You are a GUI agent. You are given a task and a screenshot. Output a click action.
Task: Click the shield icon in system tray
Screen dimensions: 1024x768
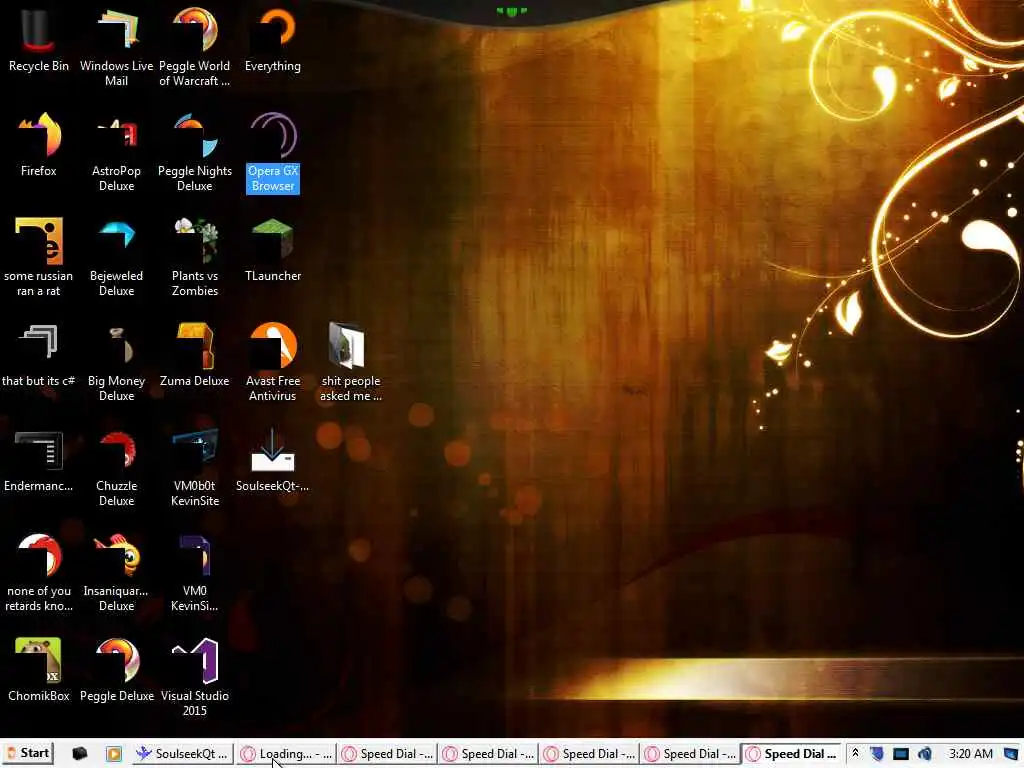876,754
